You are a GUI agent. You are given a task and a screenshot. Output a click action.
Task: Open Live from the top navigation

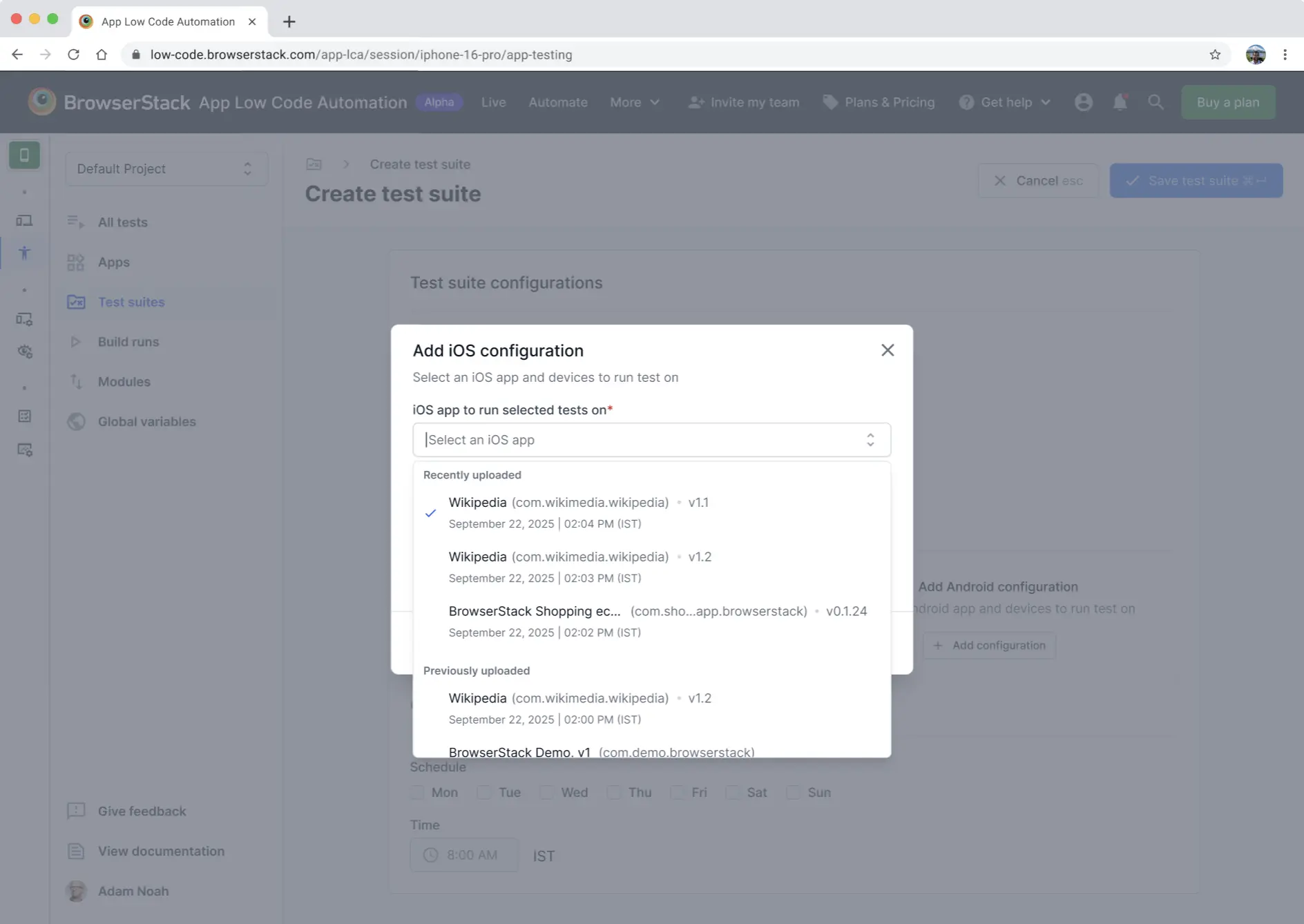point(493,102)
